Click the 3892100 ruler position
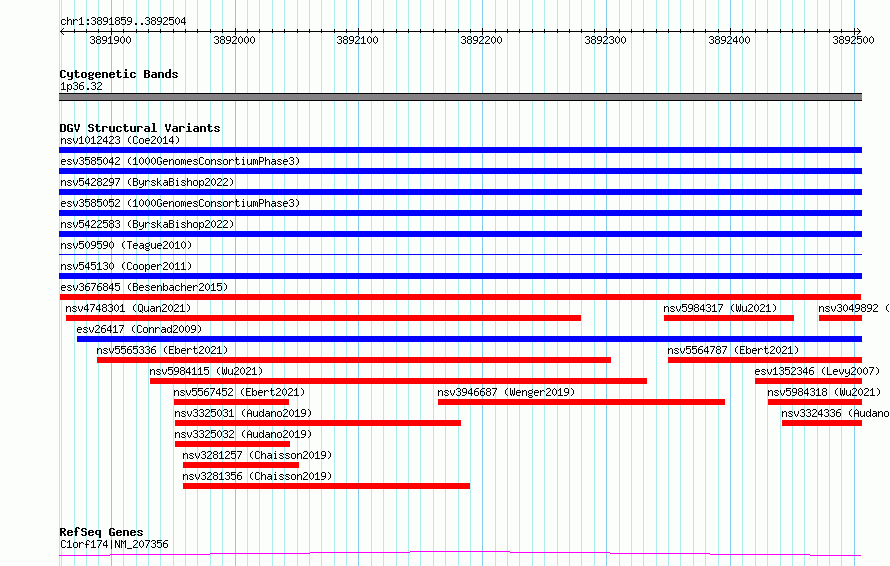Viewport: 890px width, 566px height. (x=358, y=40)
